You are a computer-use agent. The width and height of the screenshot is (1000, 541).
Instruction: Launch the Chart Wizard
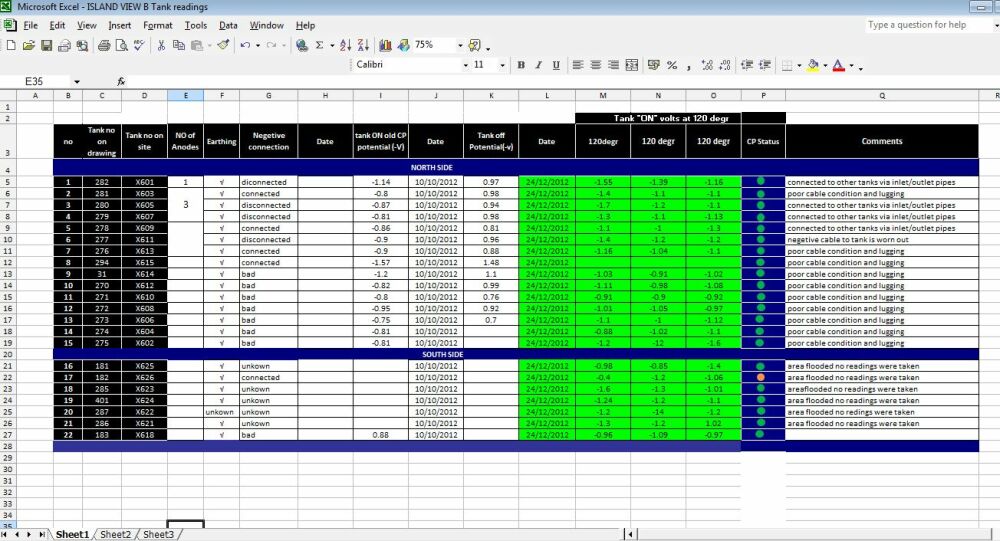385,45
